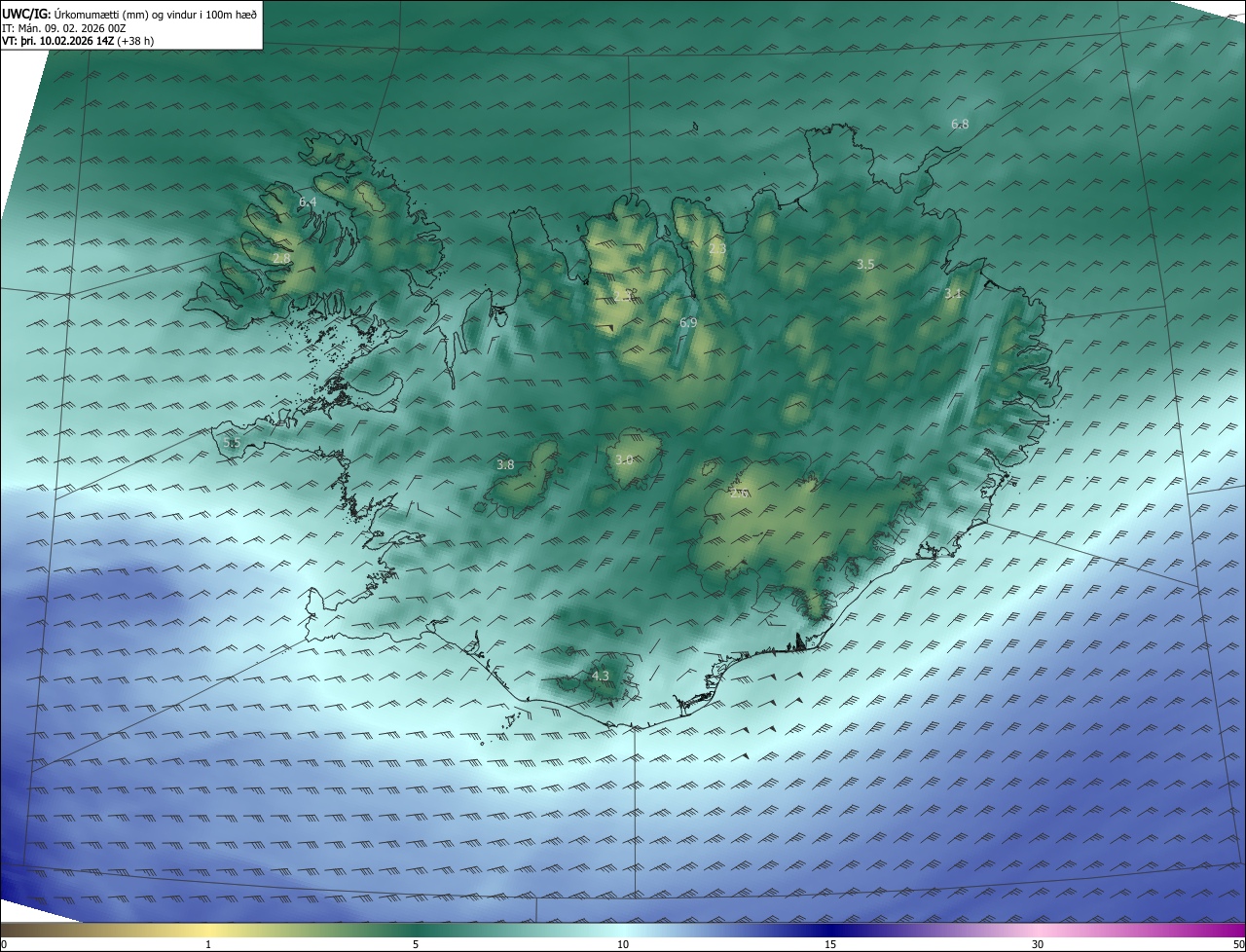Click the colorbar tick label 1

(208, 944)
